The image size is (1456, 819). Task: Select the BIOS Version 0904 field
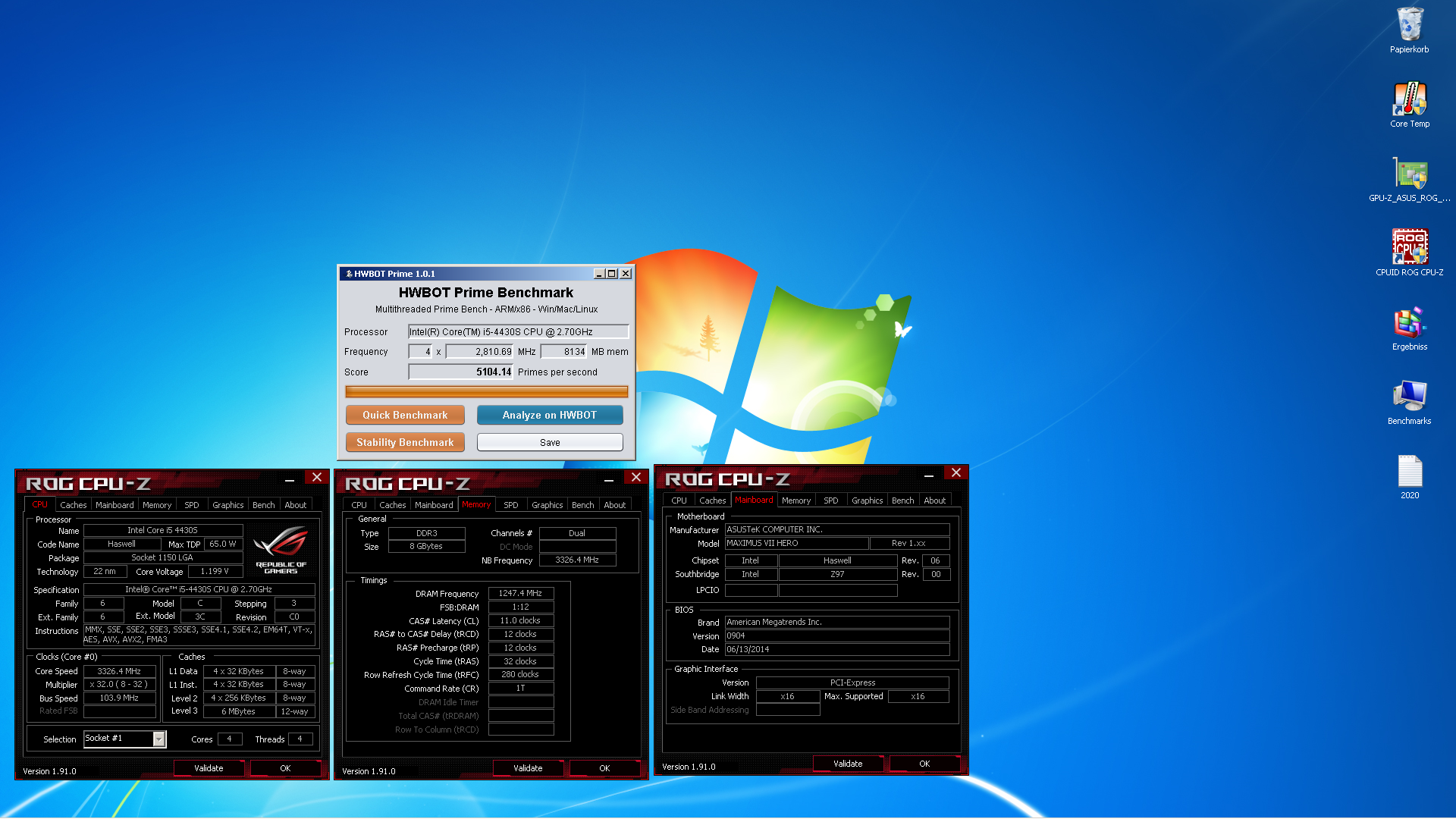click(837, 635)
